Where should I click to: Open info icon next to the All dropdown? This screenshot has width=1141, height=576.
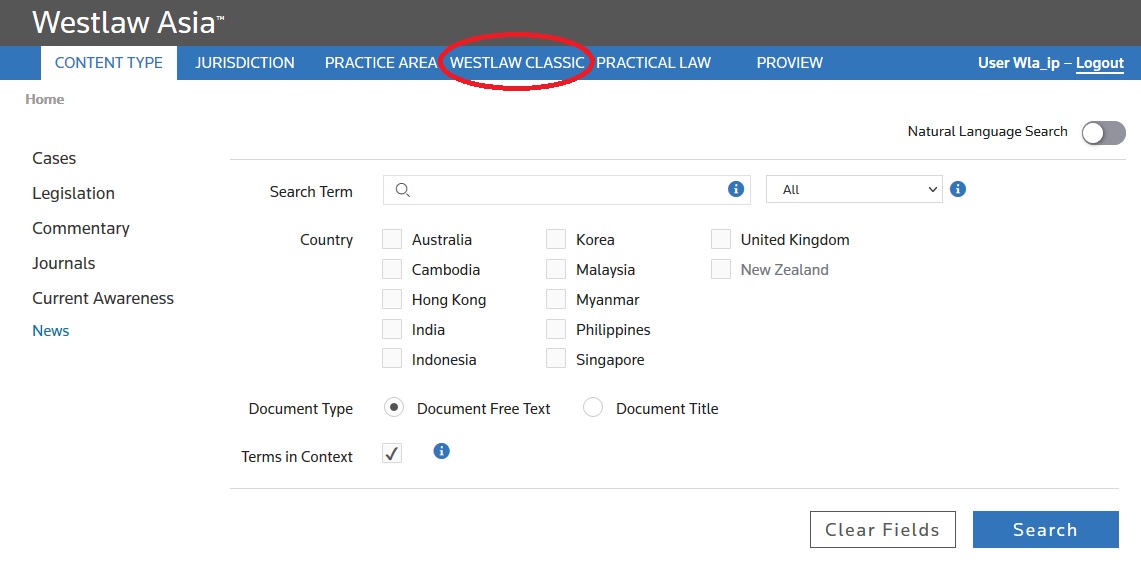point(958,189)
